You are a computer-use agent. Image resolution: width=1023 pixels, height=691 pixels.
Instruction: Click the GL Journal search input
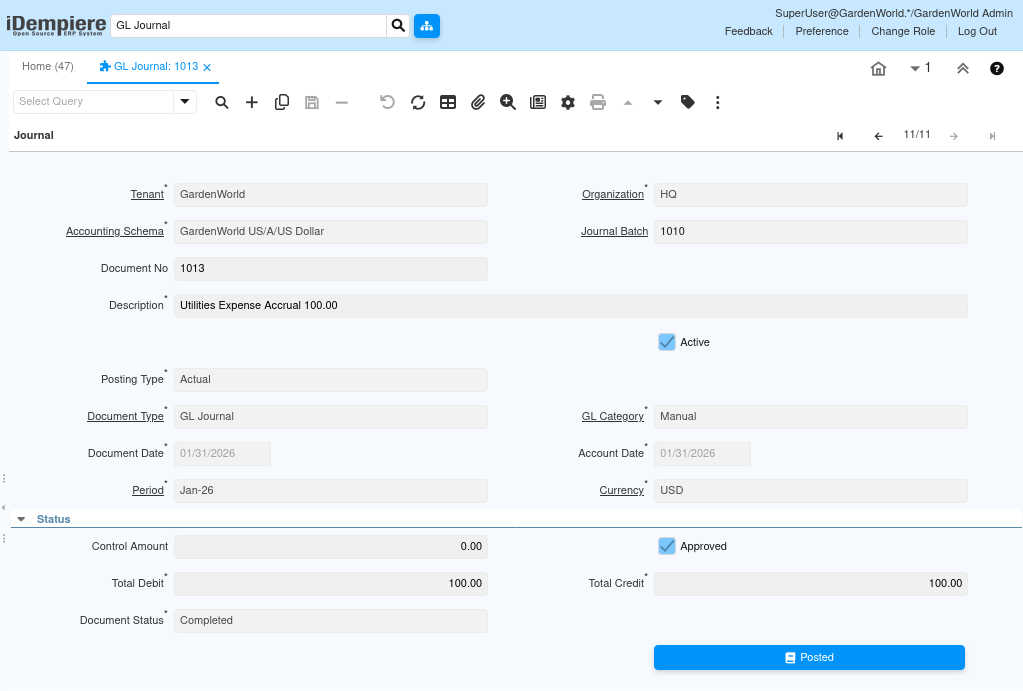pos(249,25)
